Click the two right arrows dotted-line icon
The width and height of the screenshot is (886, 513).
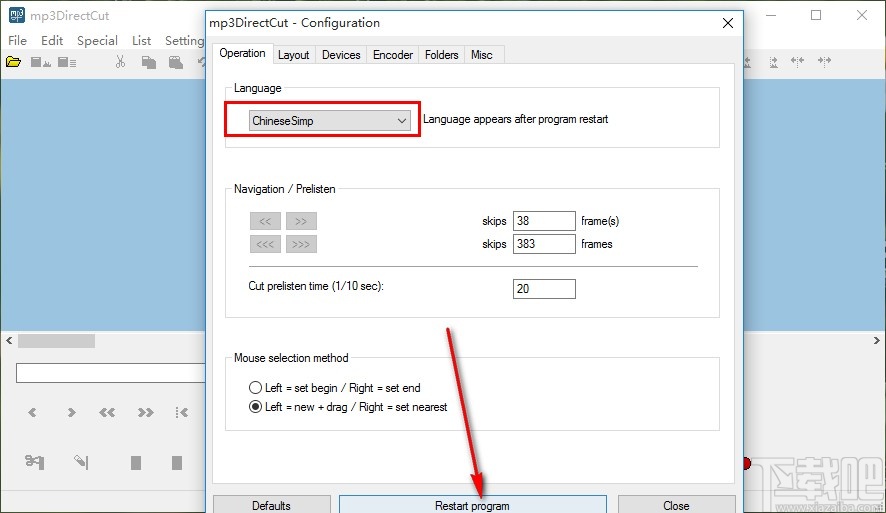coord(824,62)
